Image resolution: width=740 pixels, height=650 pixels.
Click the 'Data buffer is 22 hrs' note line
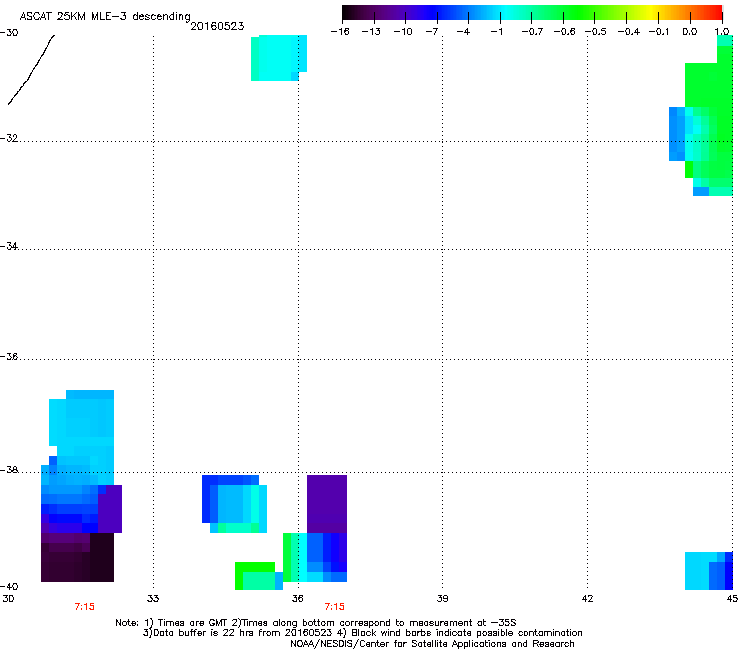click(362, 633)
